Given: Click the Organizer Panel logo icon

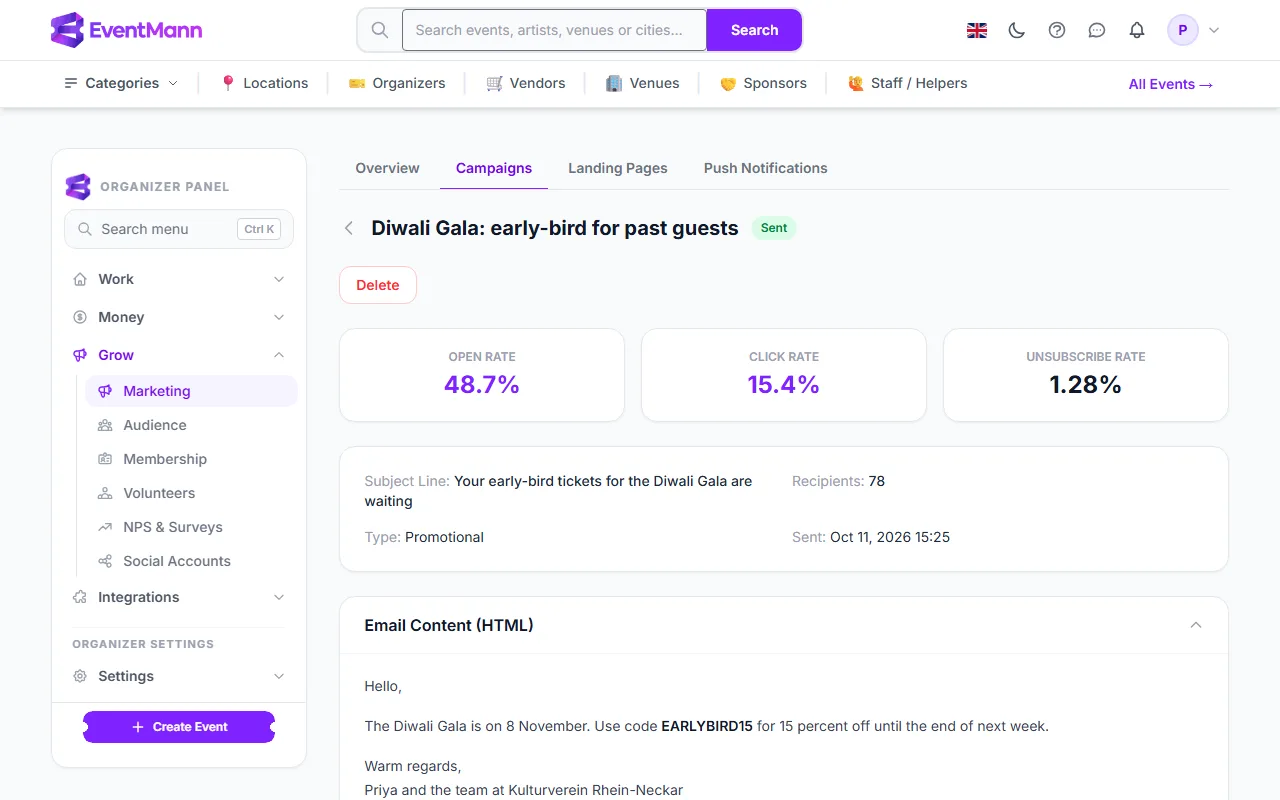Looking at the screenshot, I should [78, 187].
